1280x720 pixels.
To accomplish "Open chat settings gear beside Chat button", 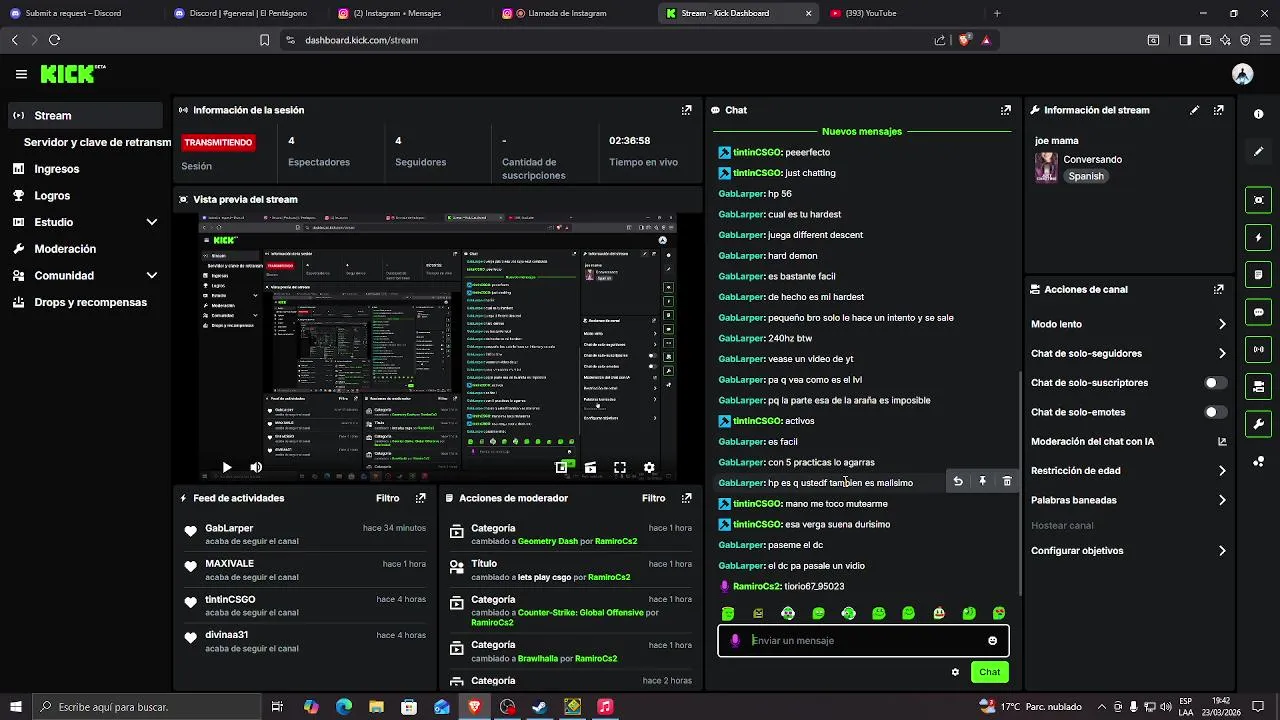I will [955, 672].
